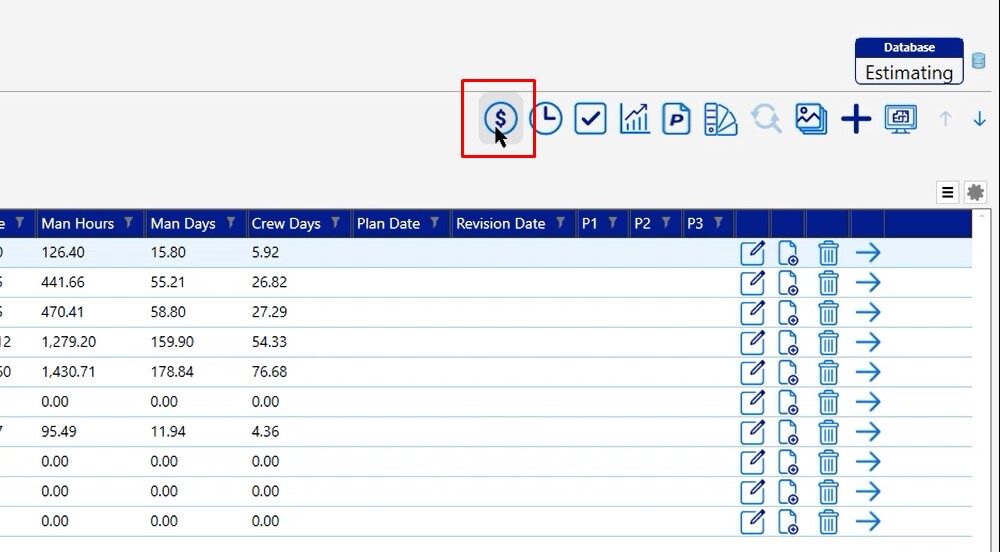Open the monitor layout view icon
The image size is (1000, 552).
click(x=901, y=119)
